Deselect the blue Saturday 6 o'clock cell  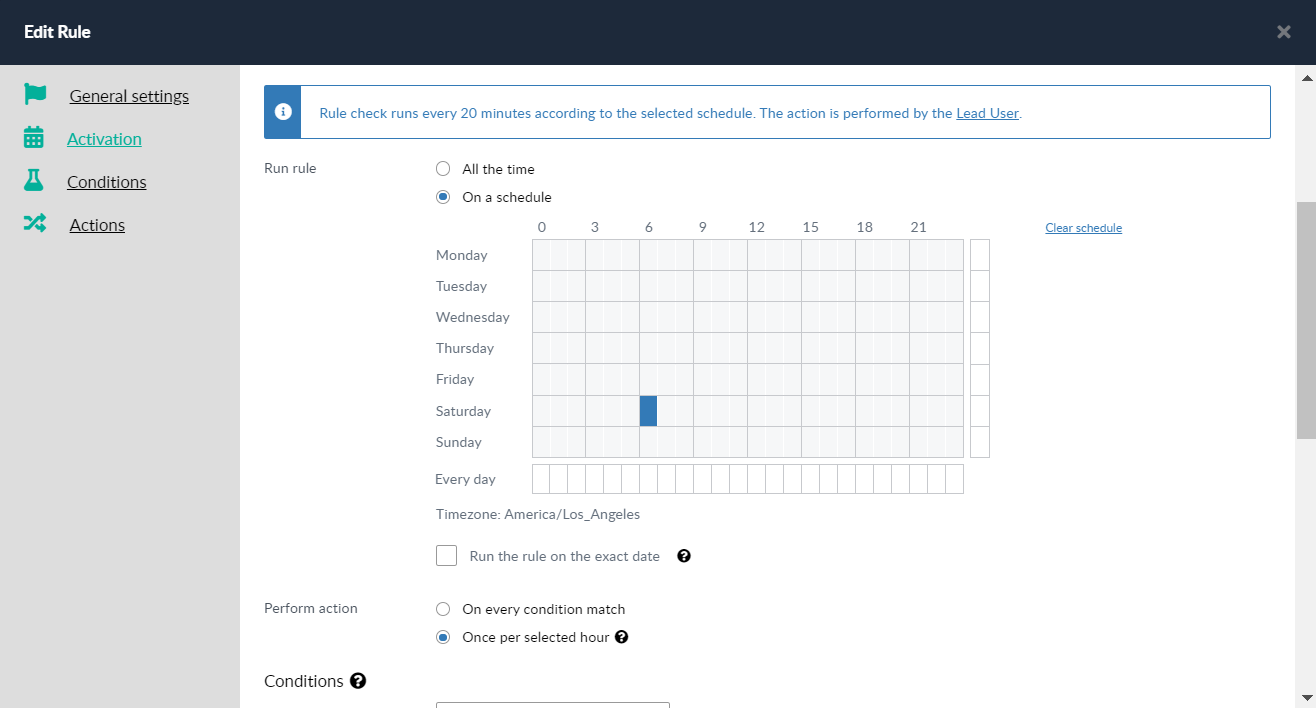pos(648,411)
